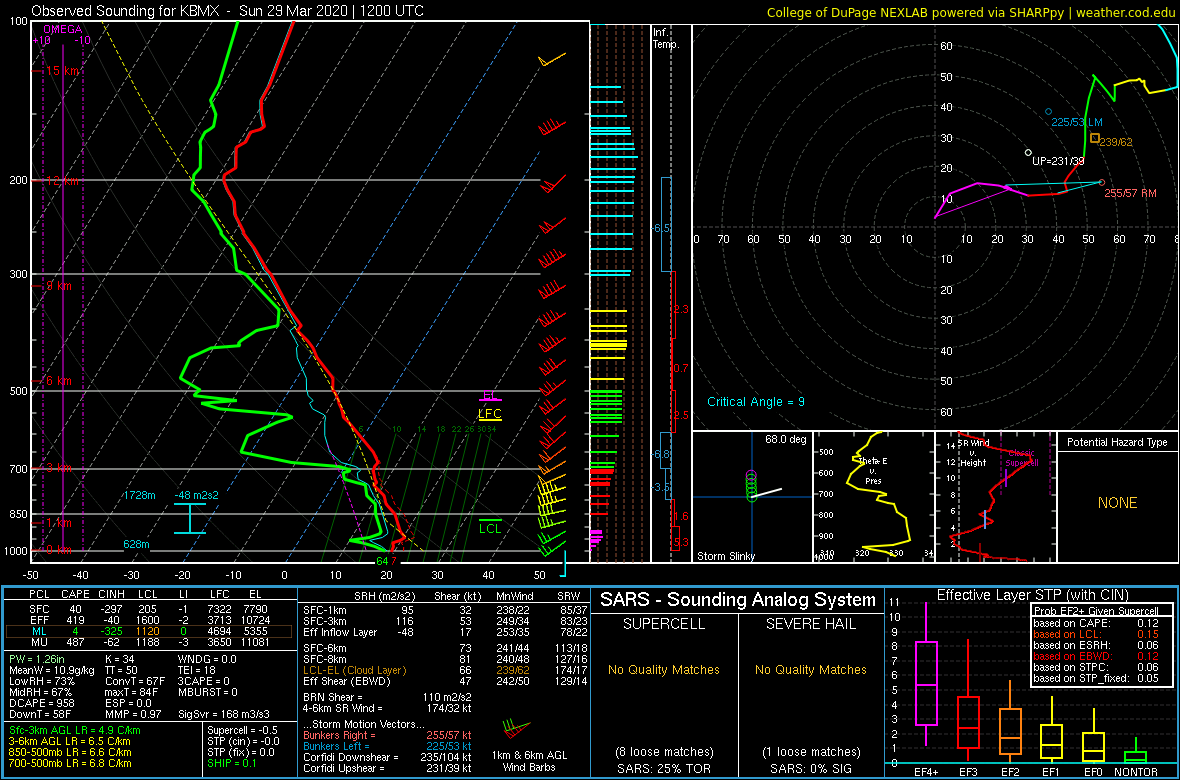The width and height of the screenshot is (1180, 780).
Task: Click the 700-500mb LR = 6.8 C/km line
Action: 71,762
